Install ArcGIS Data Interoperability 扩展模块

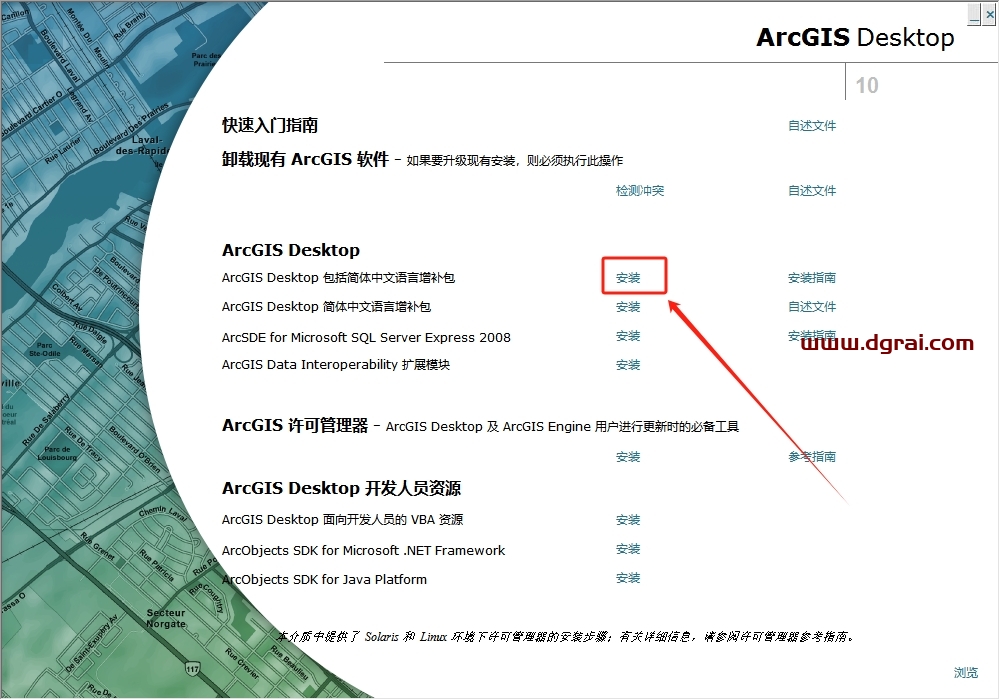coord(628,365)
